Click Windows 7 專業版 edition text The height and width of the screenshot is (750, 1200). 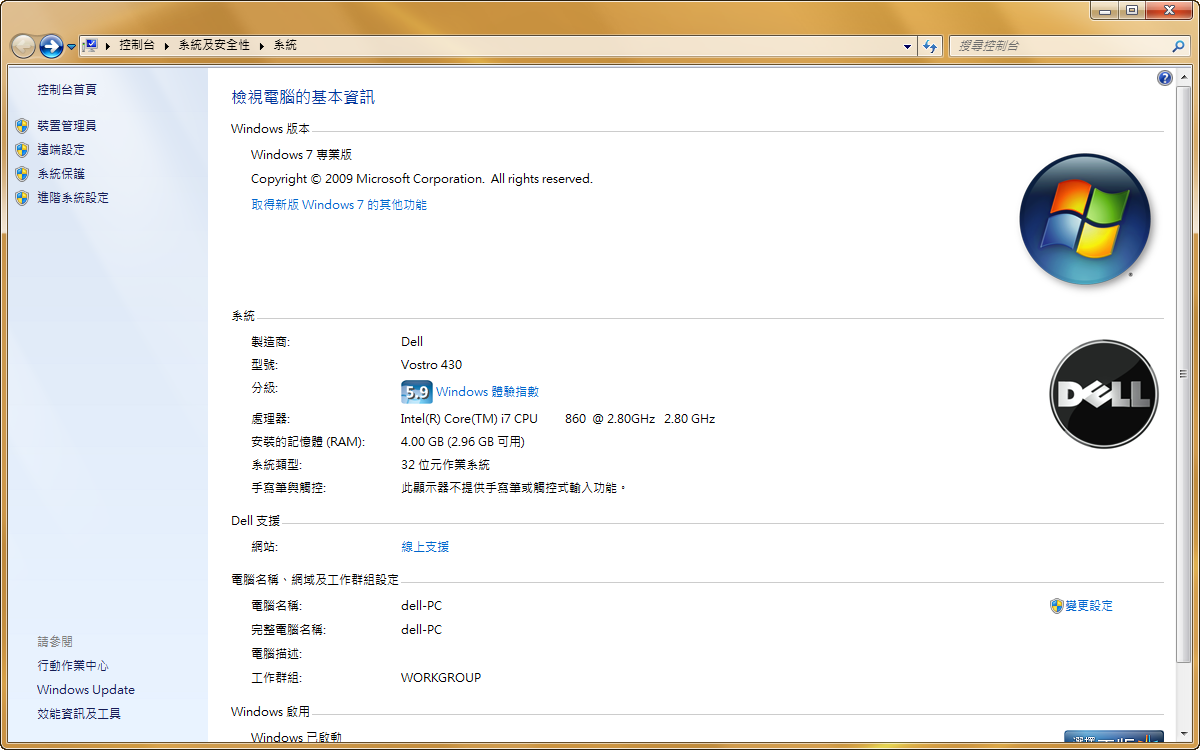pos(301,155)
